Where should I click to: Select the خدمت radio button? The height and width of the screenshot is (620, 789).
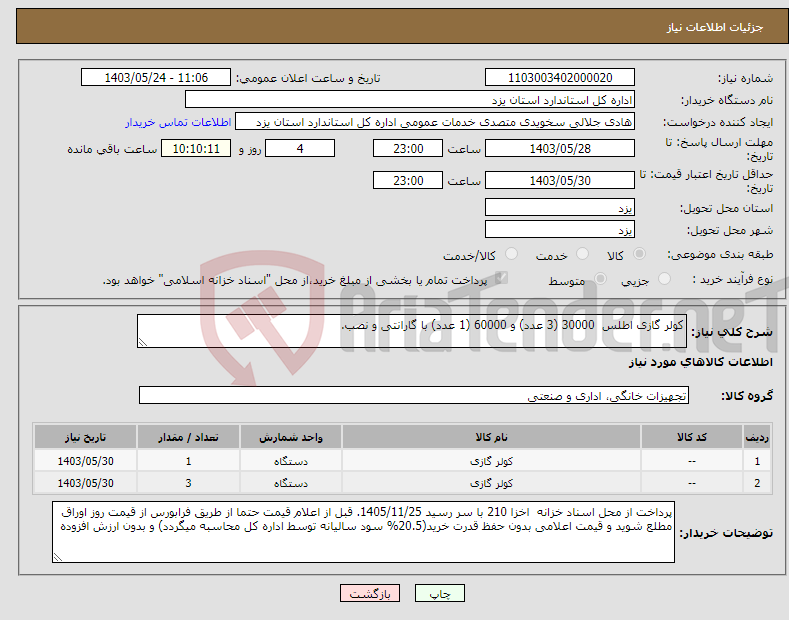coord(582,254)
